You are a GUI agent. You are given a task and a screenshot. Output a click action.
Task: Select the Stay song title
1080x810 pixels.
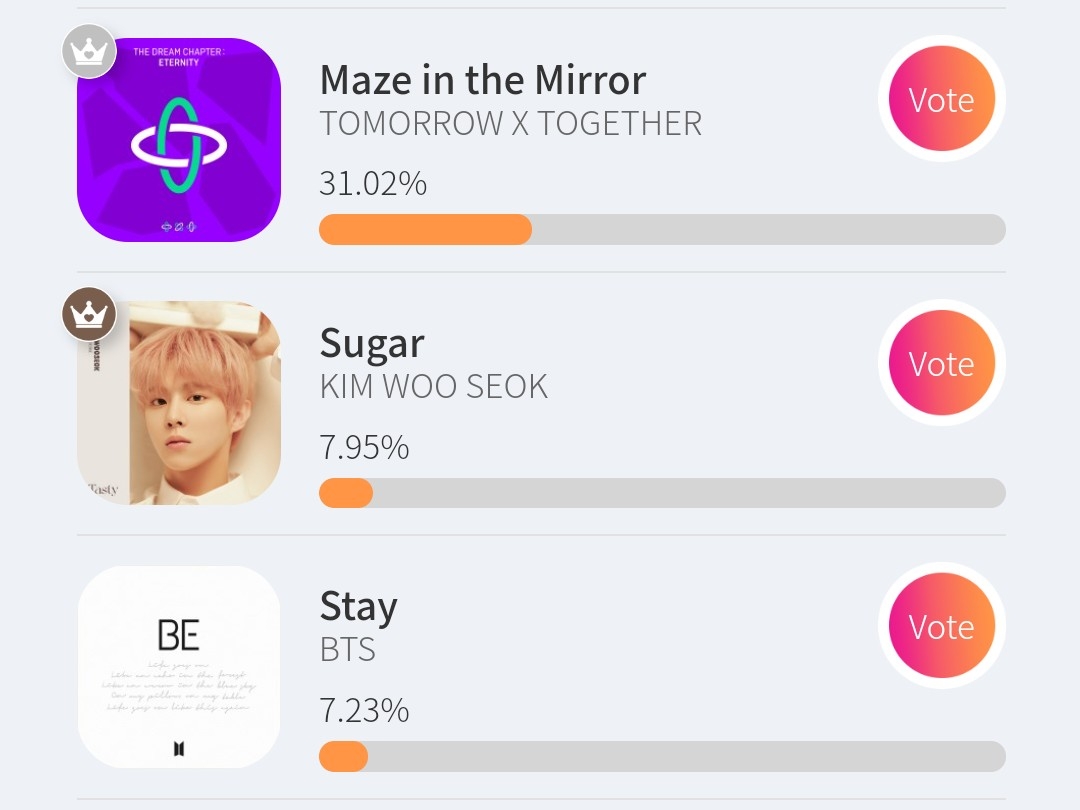coord(359,607)
